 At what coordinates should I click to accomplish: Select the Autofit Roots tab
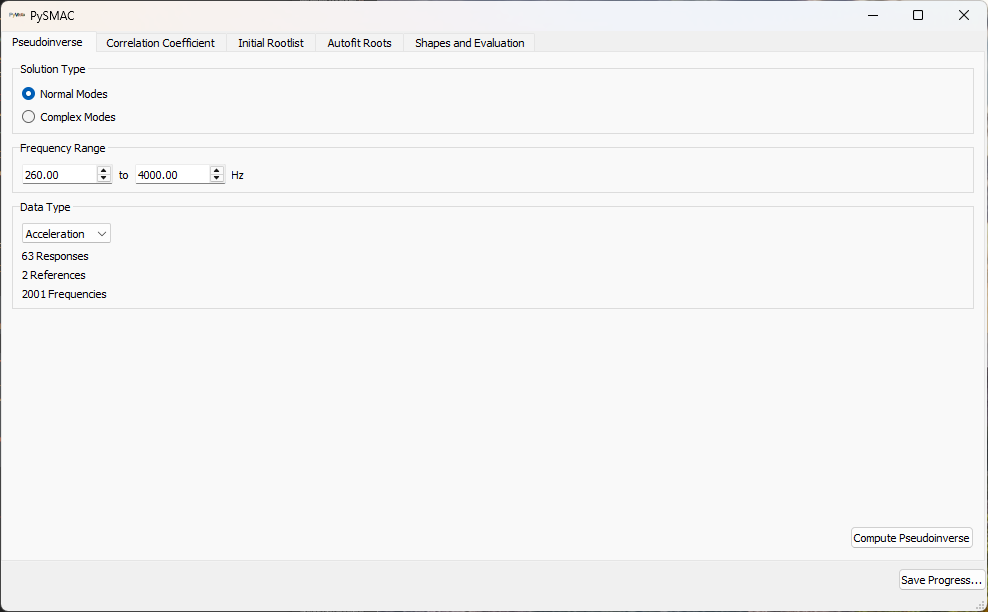[x=359, y=43]
